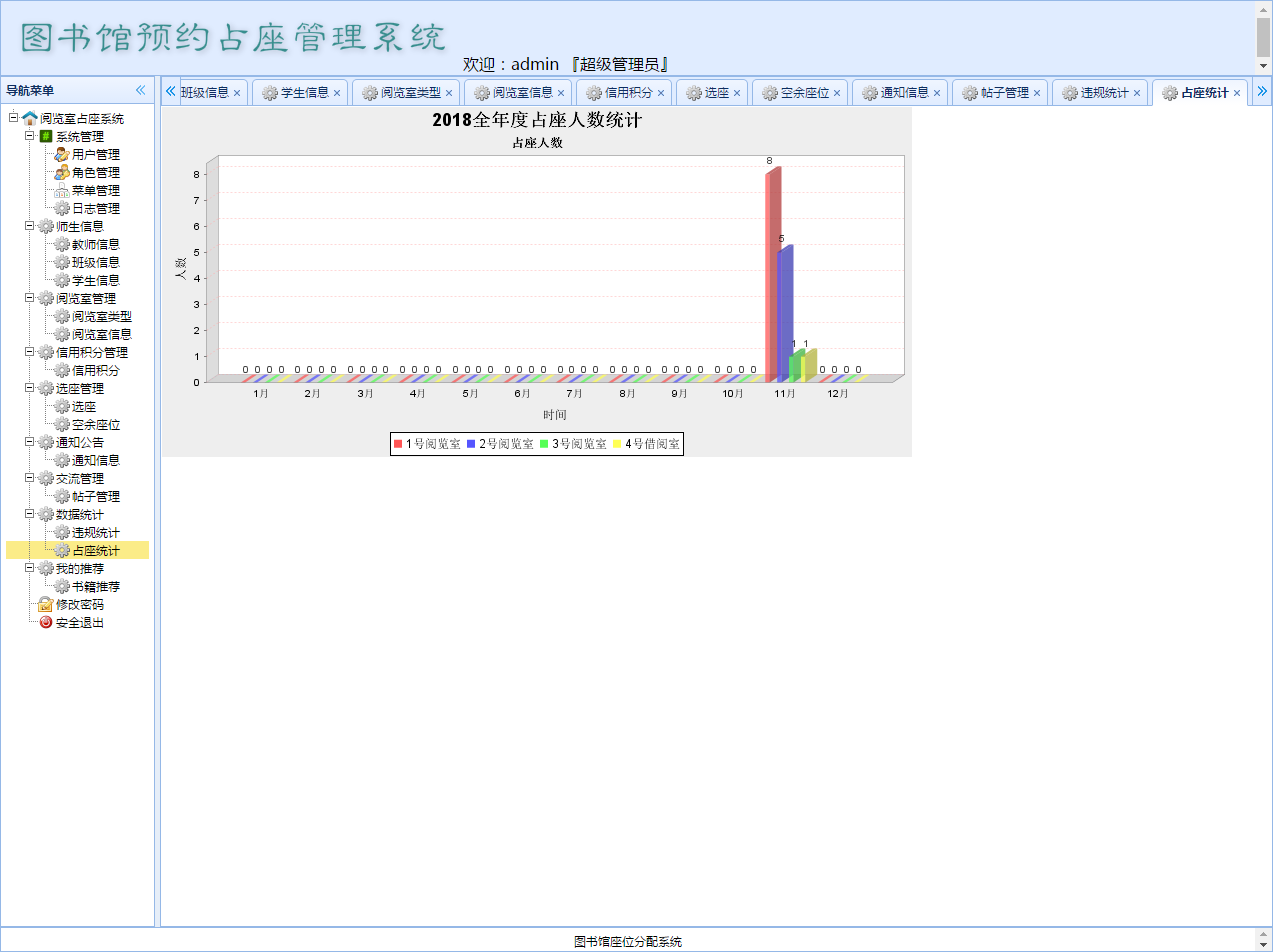This screenshot has width=1273, height=952.
Task: Close the 通知信息 tab
Action: pos(937,93)
